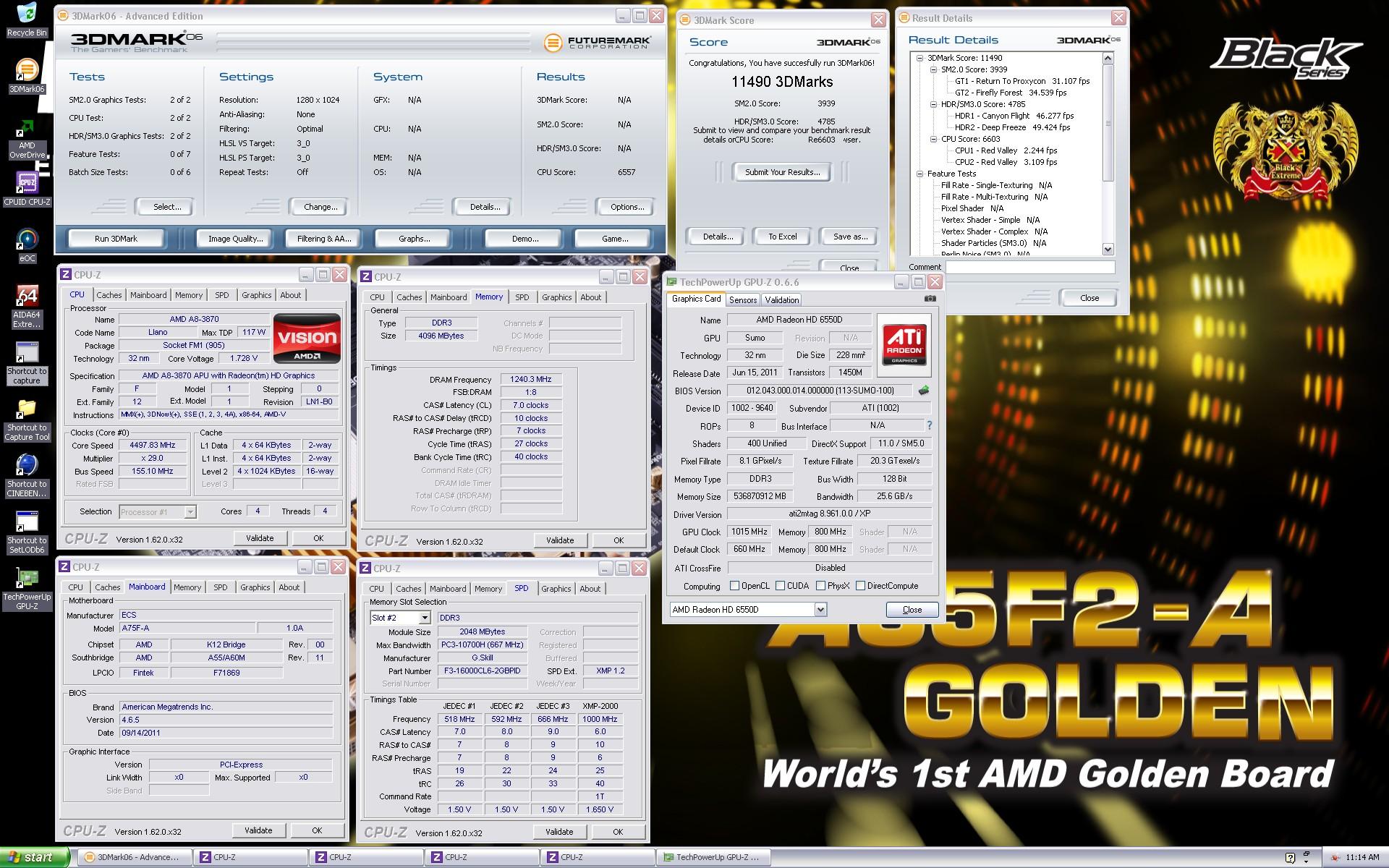Select HDR2 - Deep Freeze result row

tap(1013, 127)
